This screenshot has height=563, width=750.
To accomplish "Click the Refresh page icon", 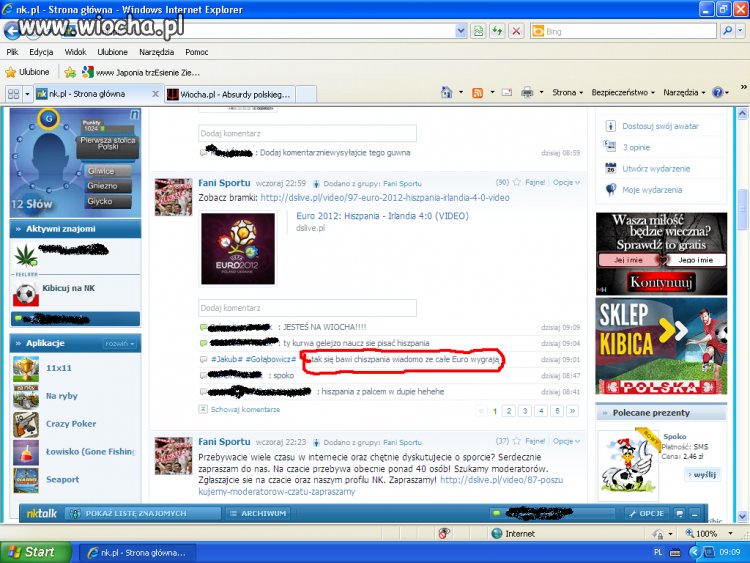I will click(x=497, y=31).
